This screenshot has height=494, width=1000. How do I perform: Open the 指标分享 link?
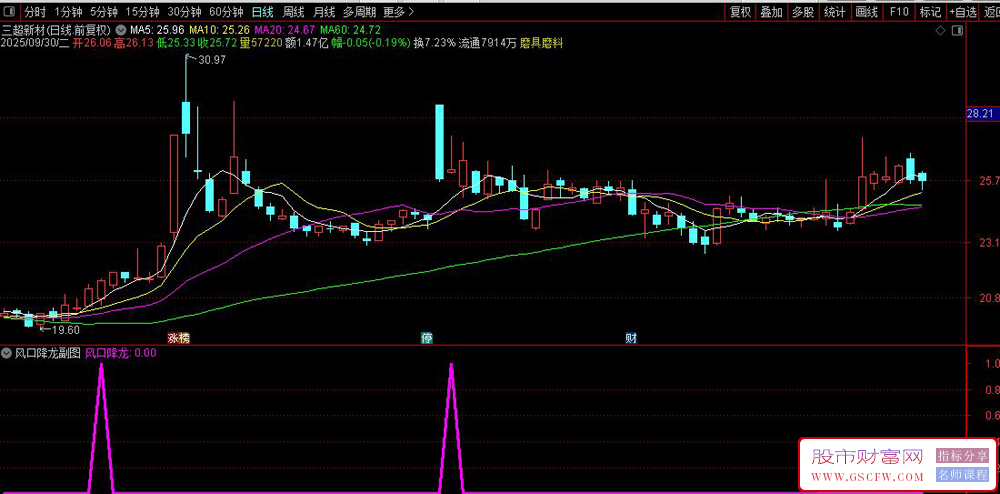(962, 455)
